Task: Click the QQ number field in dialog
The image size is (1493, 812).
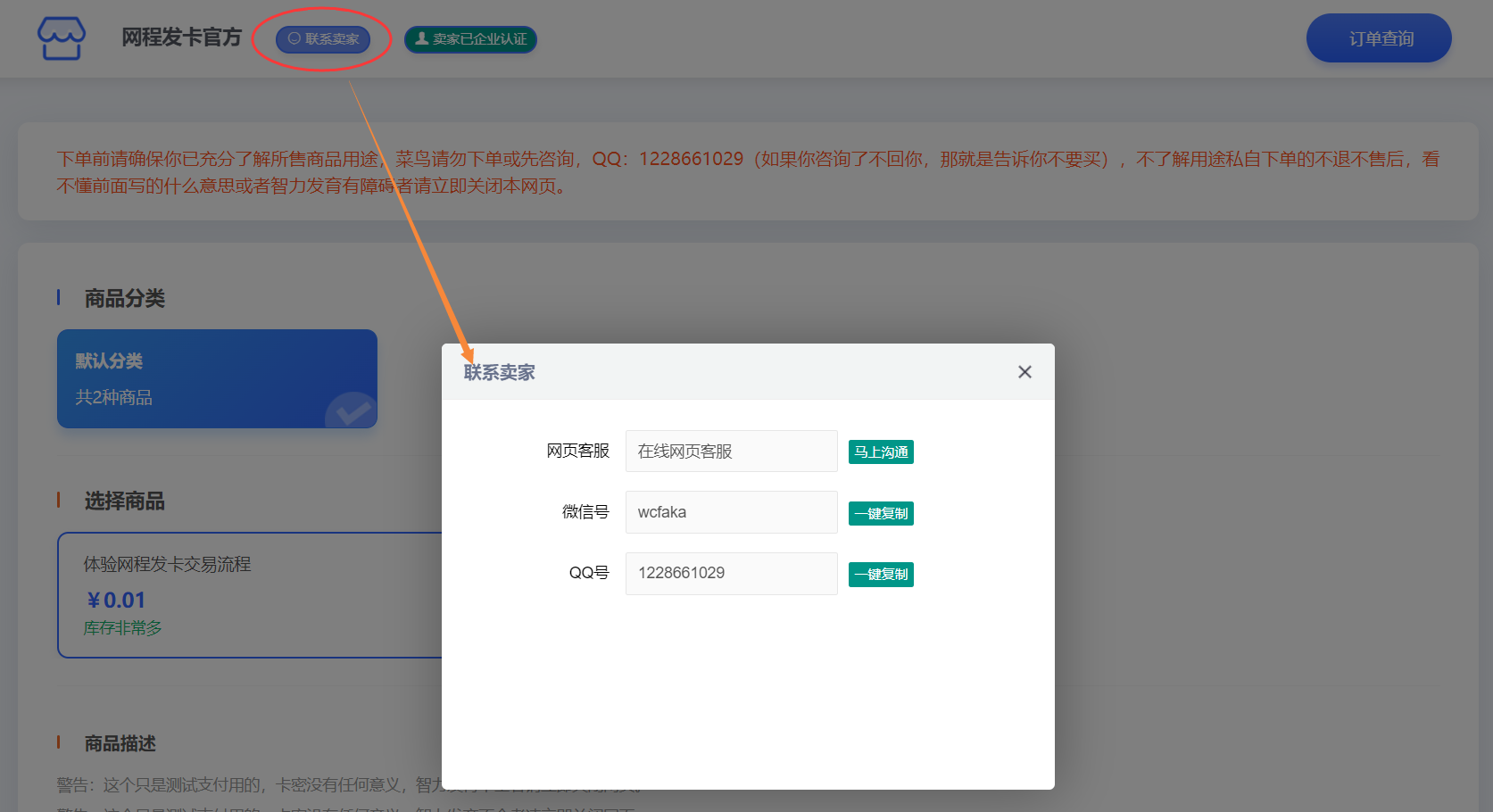Action: click(x=731, y=573)
